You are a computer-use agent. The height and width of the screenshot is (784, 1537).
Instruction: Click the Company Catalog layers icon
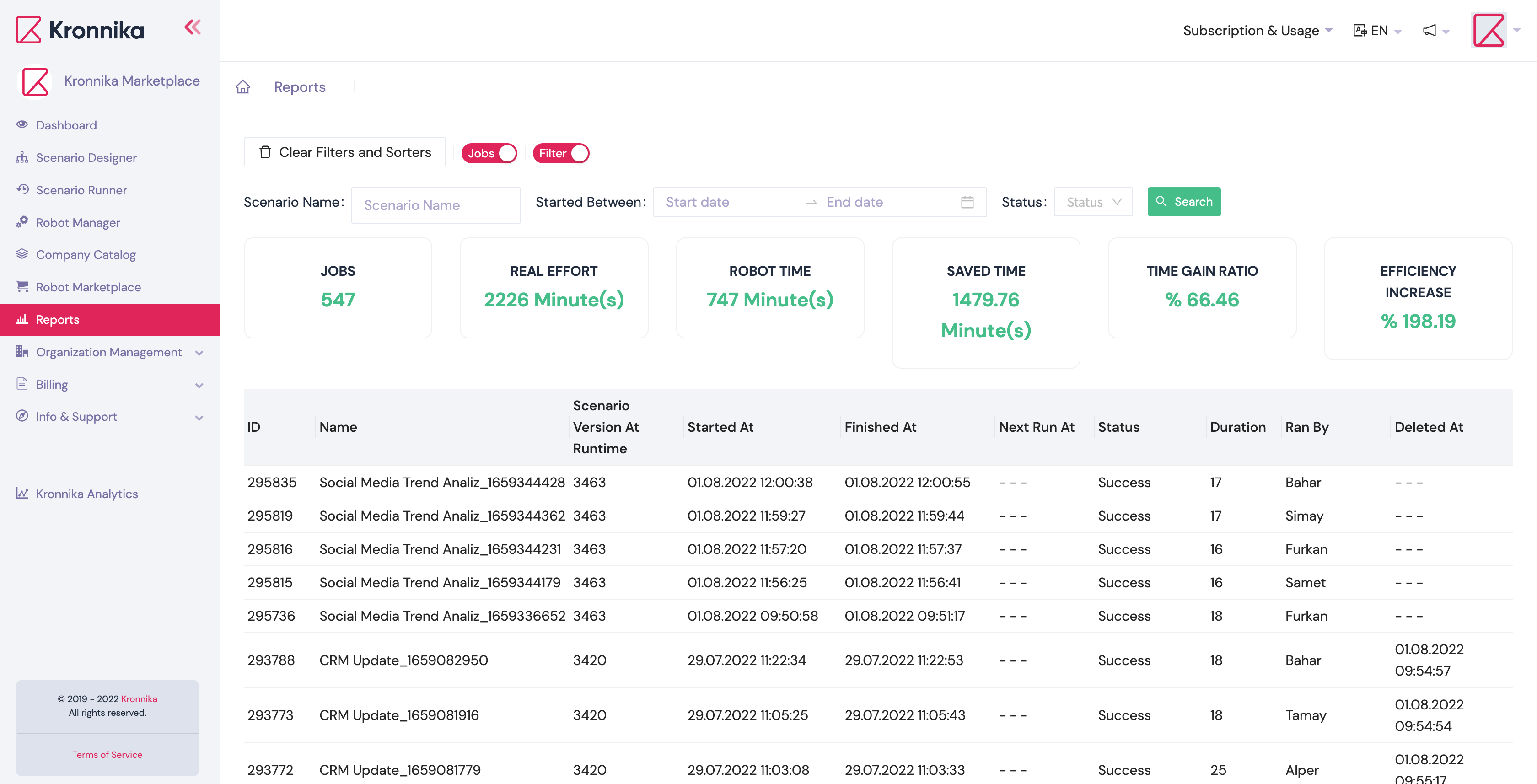pos(22,254)
